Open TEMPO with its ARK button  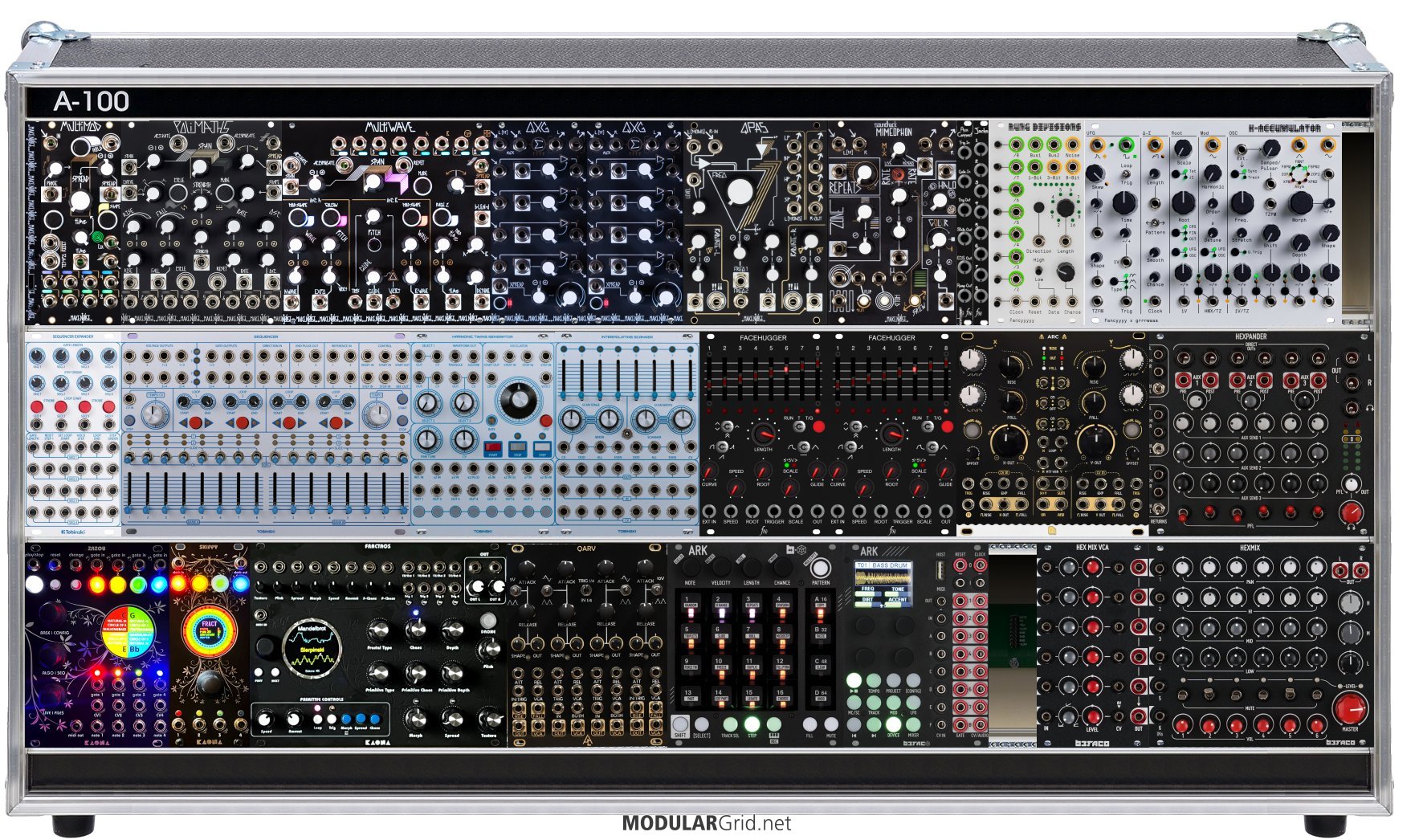pos(873,680)
